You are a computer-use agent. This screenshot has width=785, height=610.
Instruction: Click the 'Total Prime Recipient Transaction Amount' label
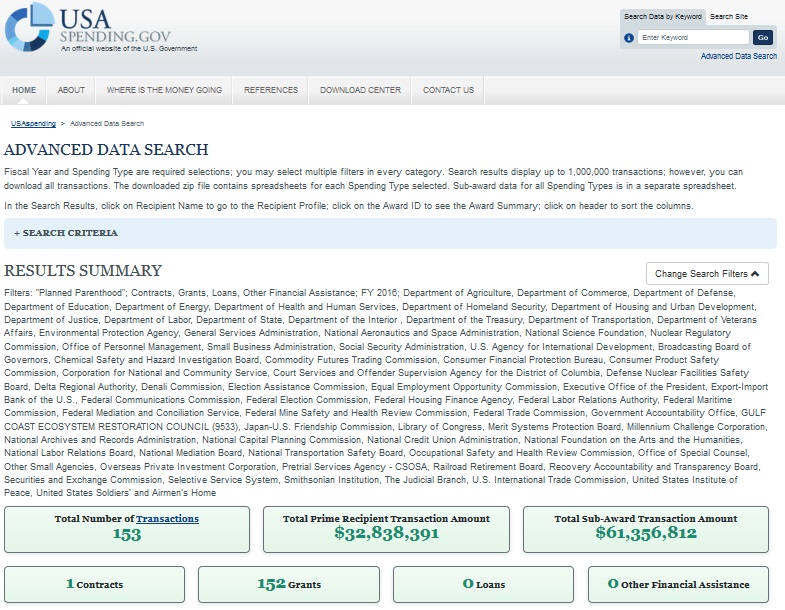pos(386,519)
